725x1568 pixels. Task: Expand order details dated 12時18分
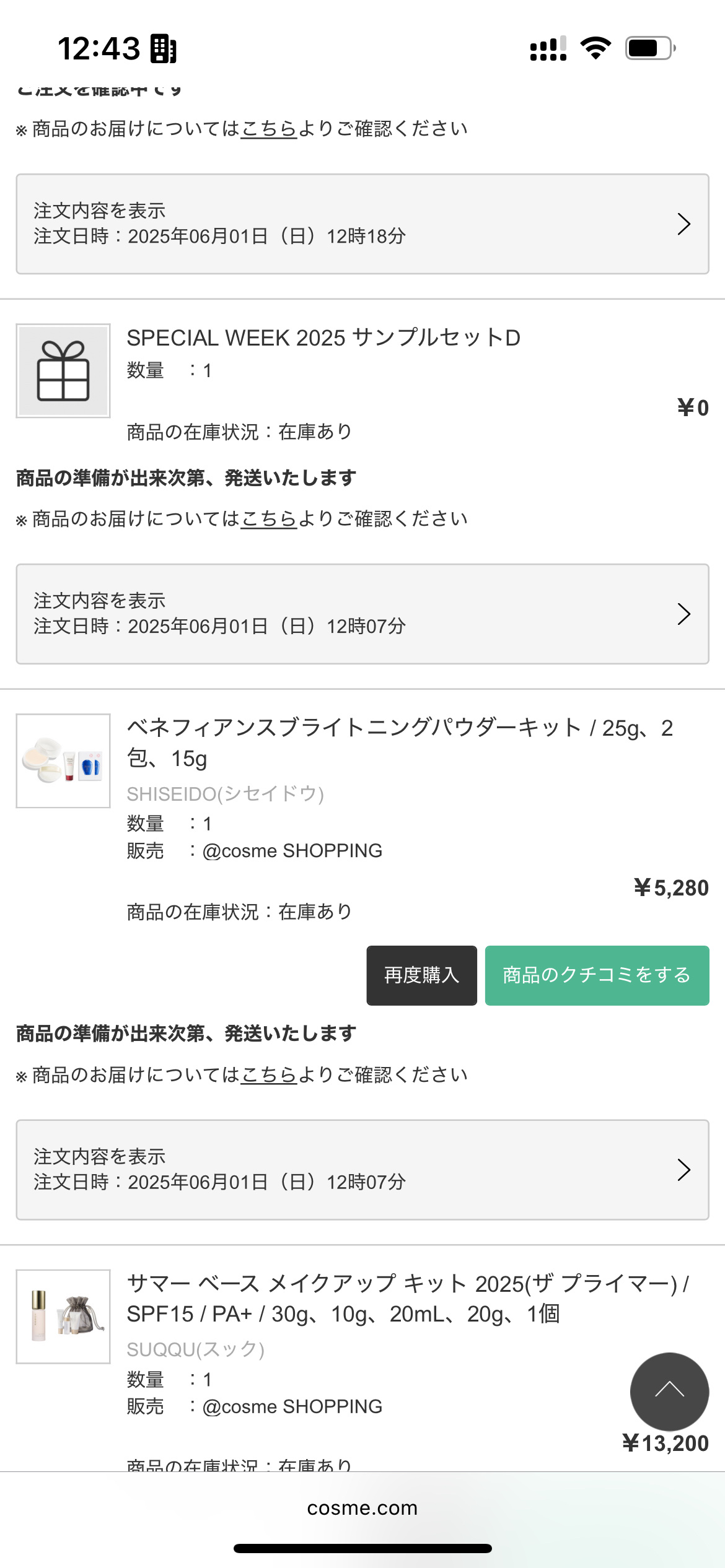tap(362, 224)
